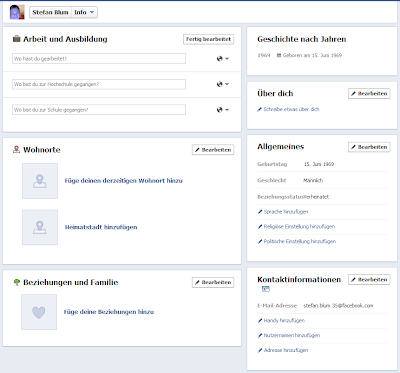Click 'Geboren am 15. Juni 1969' entry

(312, 55)
